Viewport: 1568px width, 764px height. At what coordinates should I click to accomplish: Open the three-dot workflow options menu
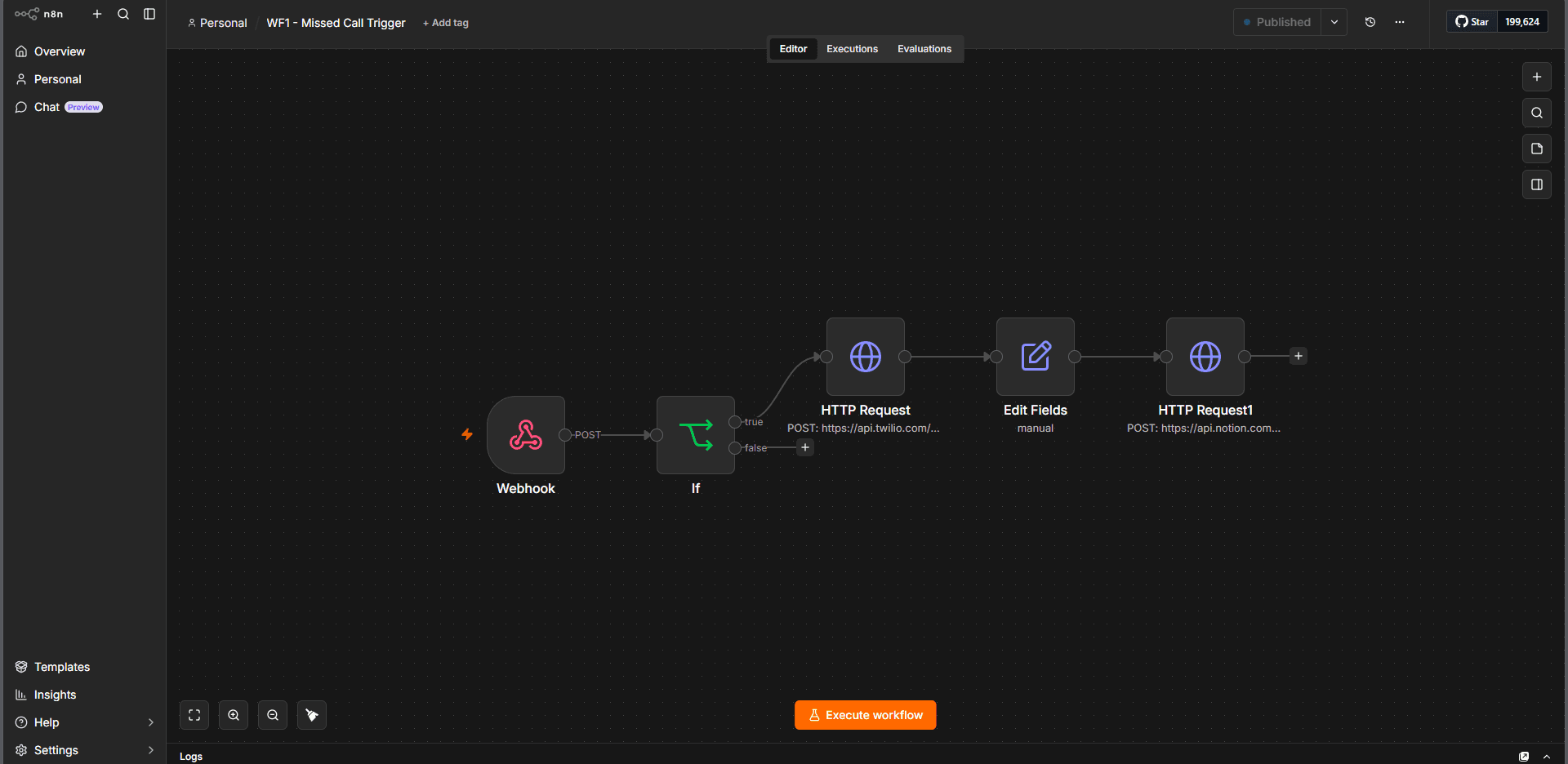(x=1400, y=22)
